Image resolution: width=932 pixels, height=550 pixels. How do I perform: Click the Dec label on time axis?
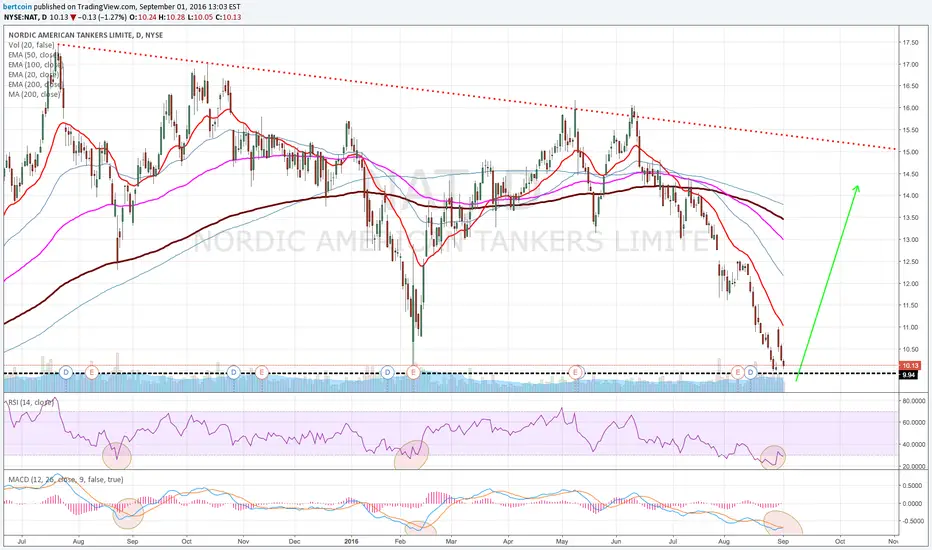point(294,542)
